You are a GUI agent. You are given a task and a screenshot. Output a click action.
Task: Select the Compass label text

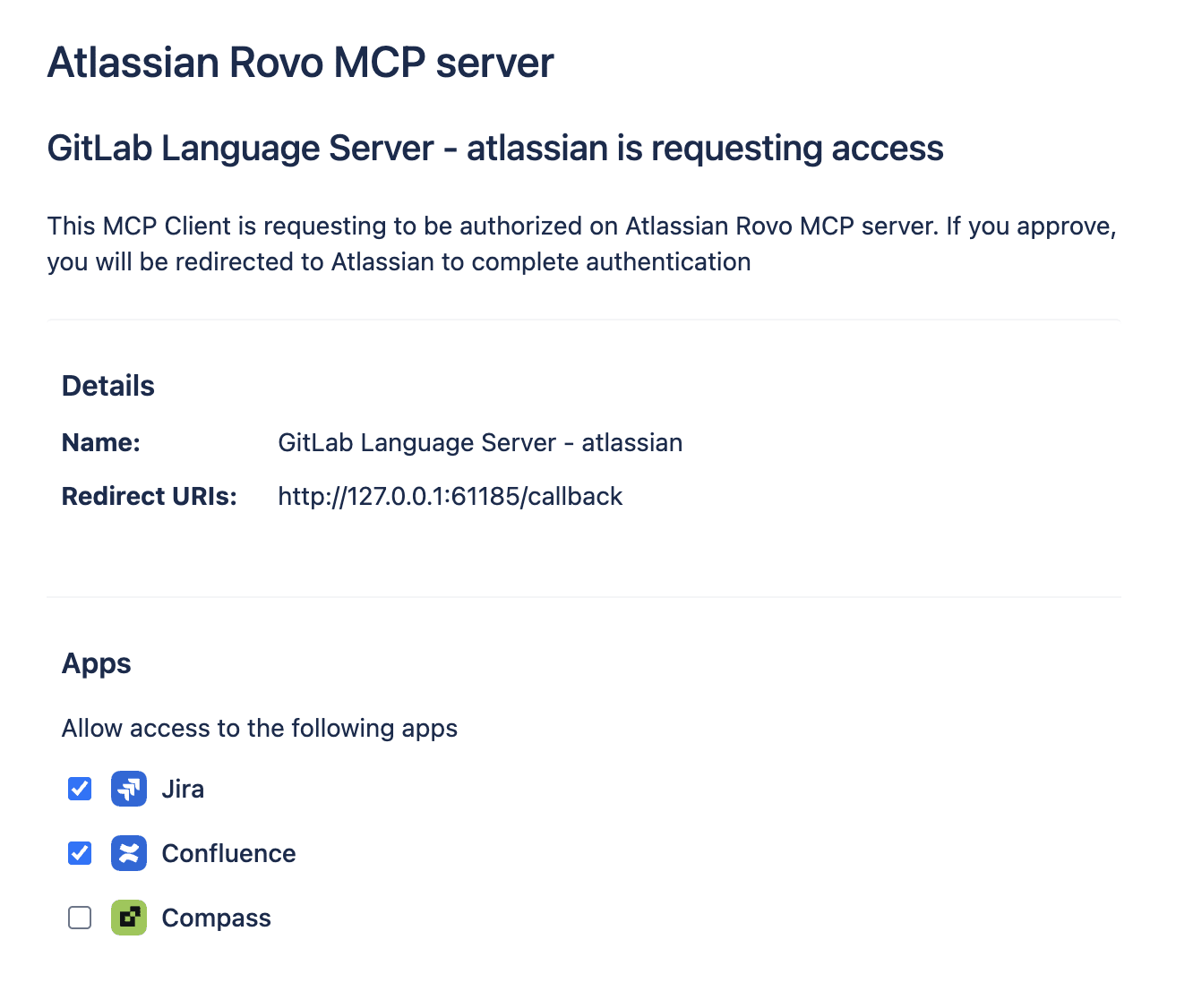(x=216, y=918)
